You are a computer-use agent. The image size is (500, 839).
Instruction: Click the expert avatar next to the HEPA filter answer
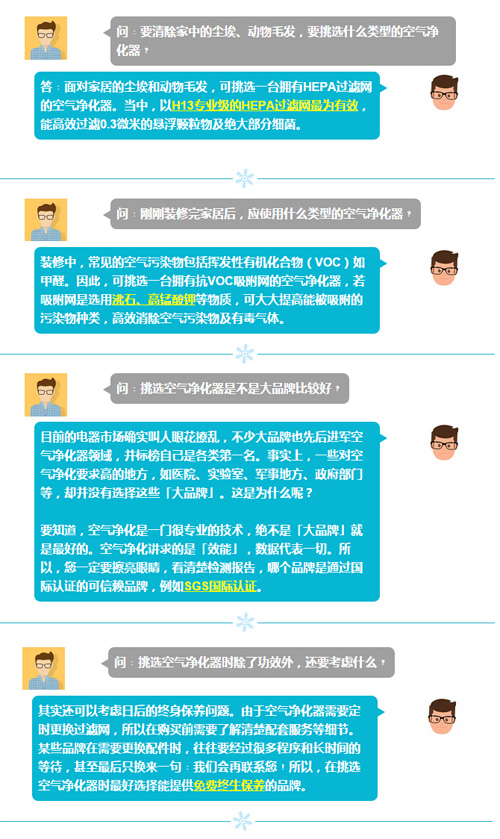pyautogui.click(x=444, y=93)
